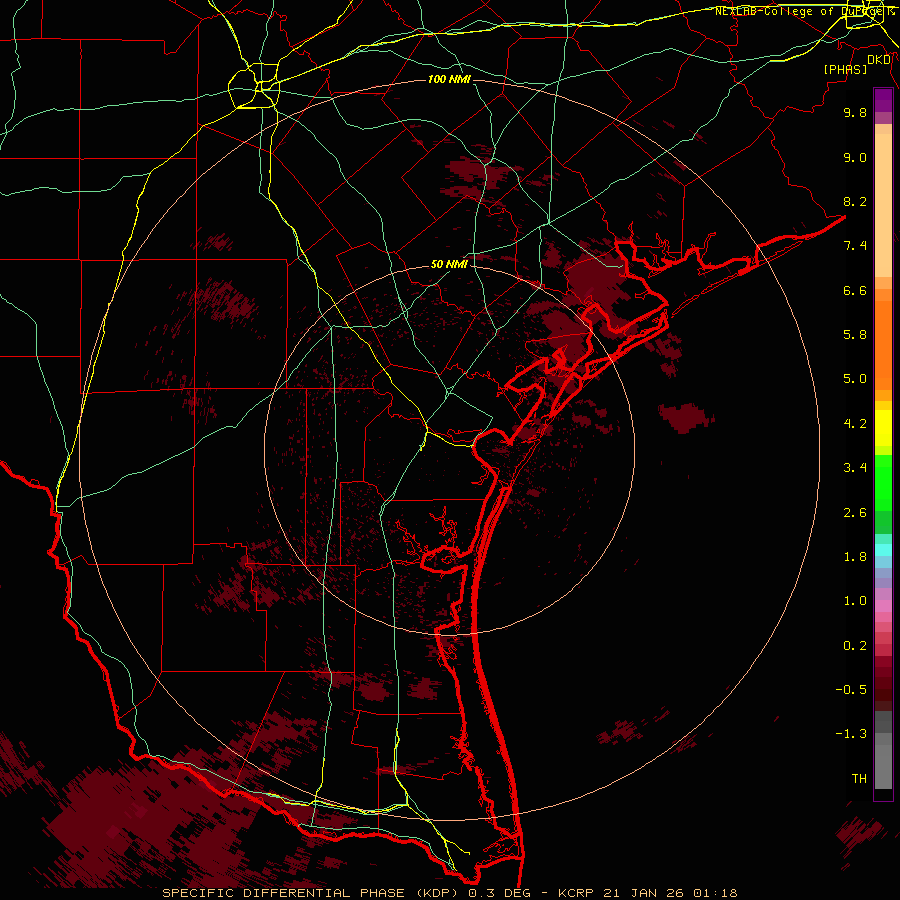Click the "9.0" color scale value
The width and height of the screenshot is (900, 900).
pyautogui.click(x=855, y=157)
